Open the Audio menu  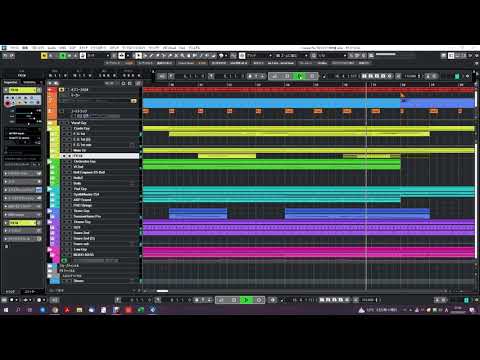(52, 48)
